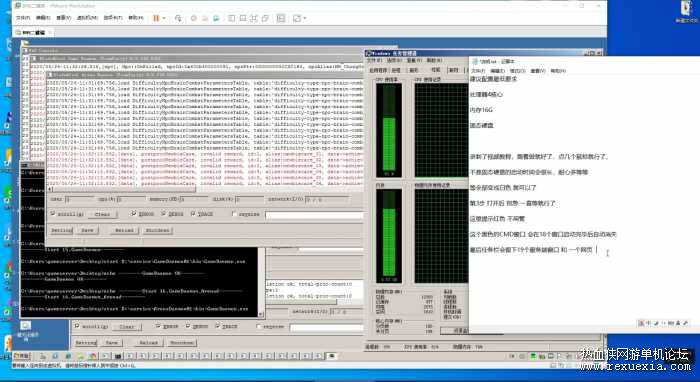Click the stretch guest icon in VMware toolbar
Screen dimensions: 700x382
pyautogui.click(x=296, y=18)
